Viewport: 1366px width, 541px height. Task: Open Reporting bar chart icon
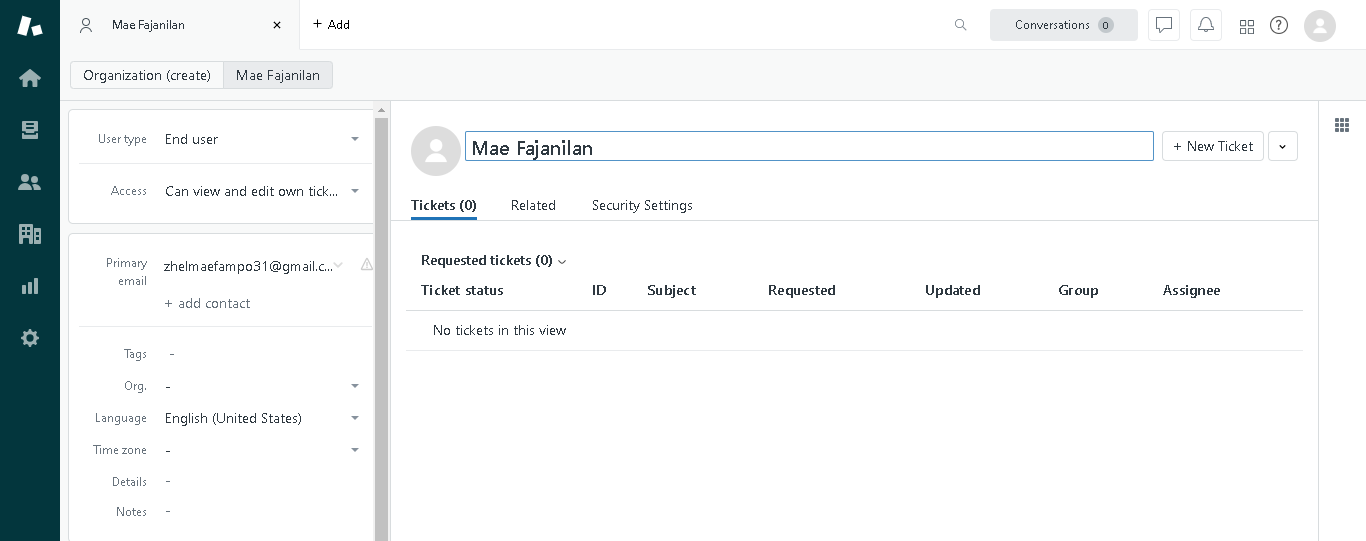click(x=30, y=286)
